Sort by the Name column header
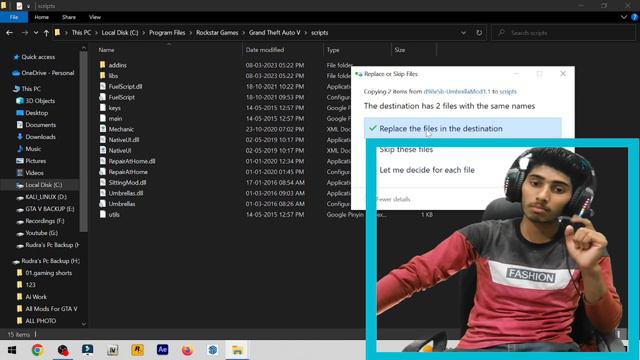640x360 pixels. (106, 50)
